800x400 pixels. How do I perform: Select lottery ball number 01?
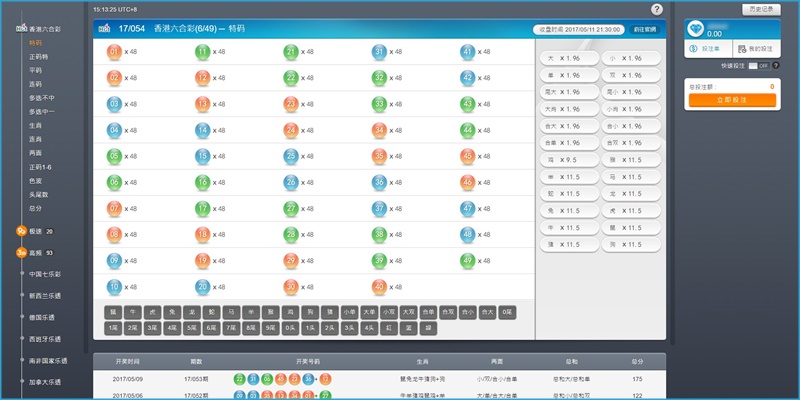coord(114,51)
